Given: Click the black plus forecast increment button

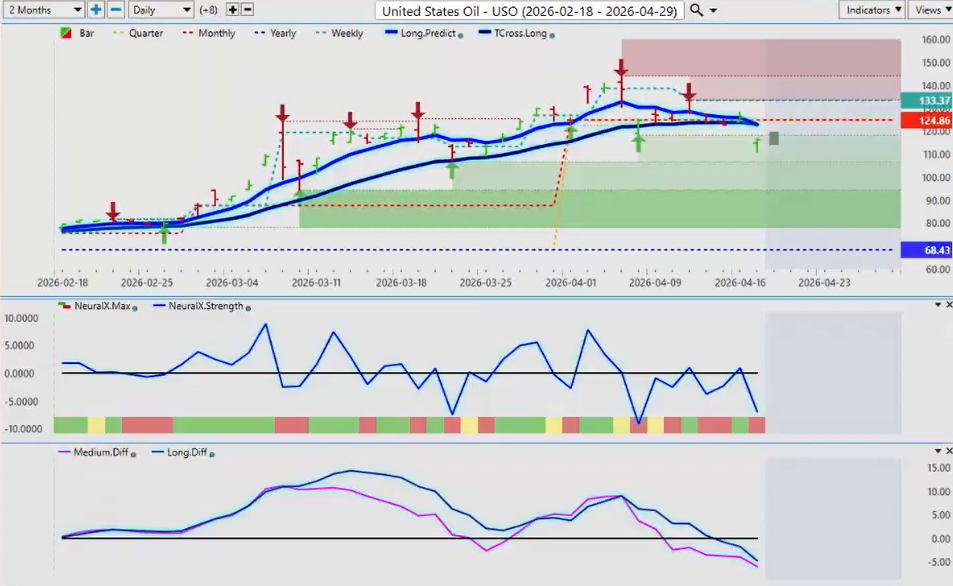Looking at the screenshot, I should [x=232, y=9].
